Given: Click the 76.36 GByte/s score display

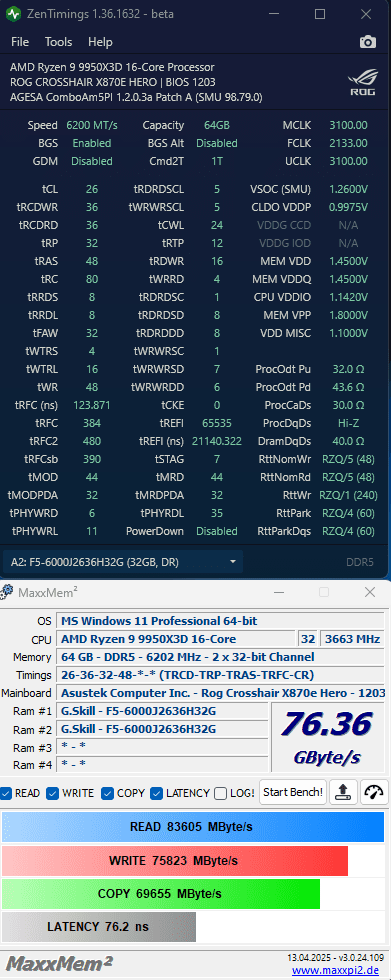Looking at the screenshot, I should (x=329, y=737).
